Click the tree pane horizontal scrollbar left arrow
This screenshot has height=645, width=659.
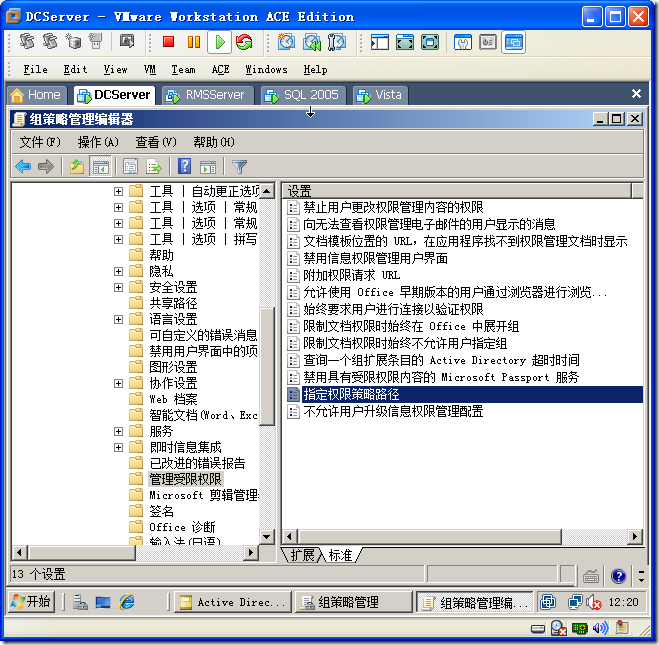[x=19, y=552]
